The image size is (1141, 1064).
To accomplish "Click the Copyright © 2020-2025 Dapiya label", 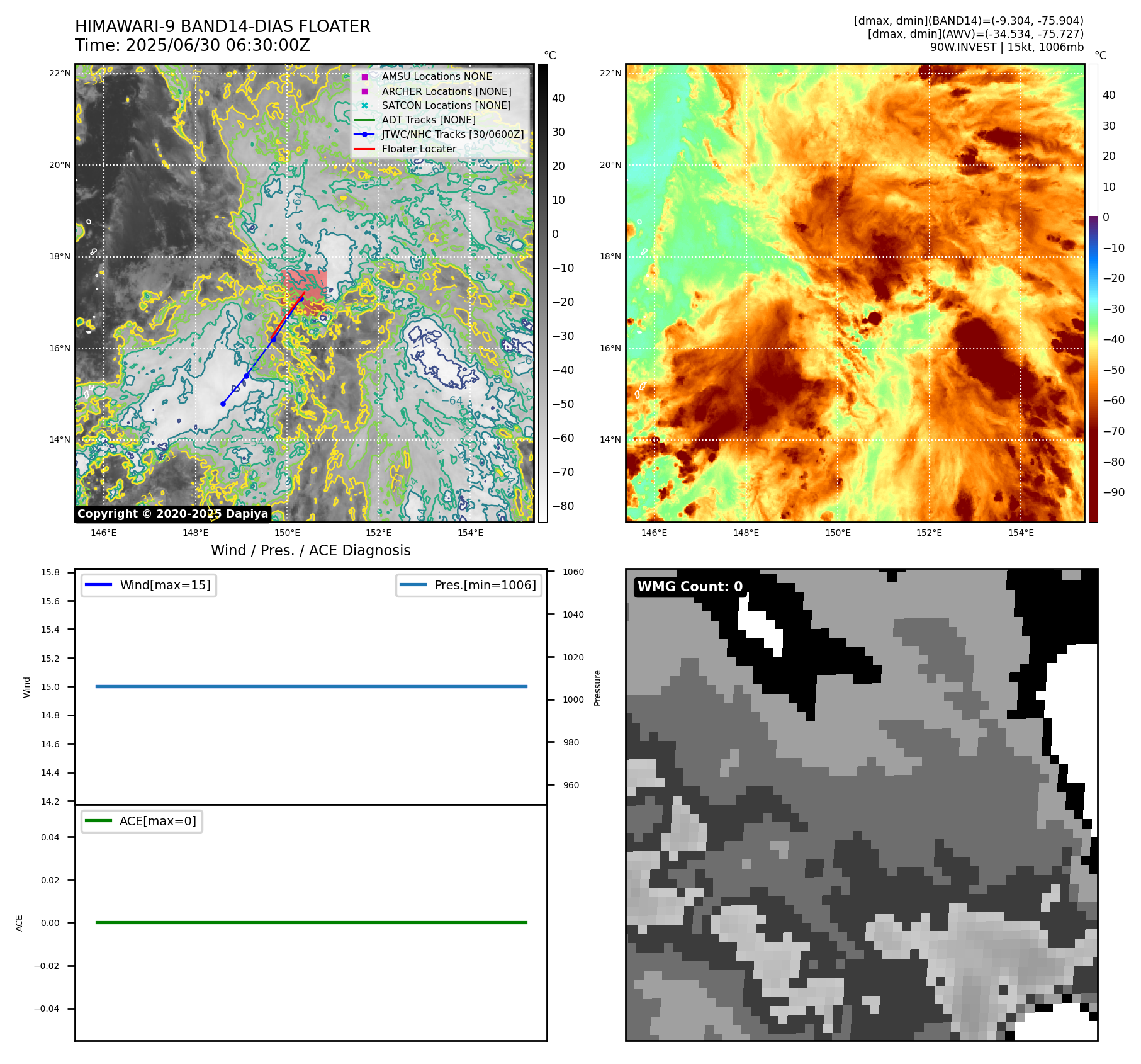I will 173,514.
